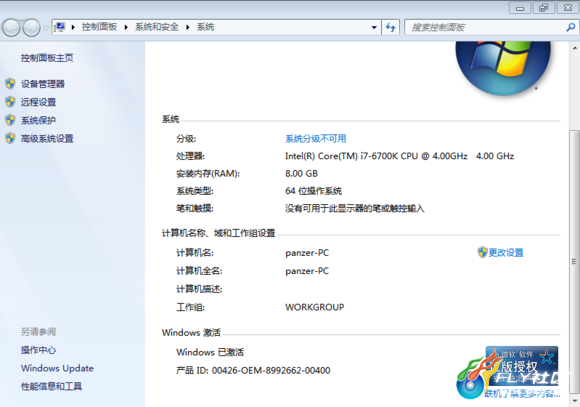Click 联机了解更多内容 link
The image size is (580, 407).
coord(522,394)
